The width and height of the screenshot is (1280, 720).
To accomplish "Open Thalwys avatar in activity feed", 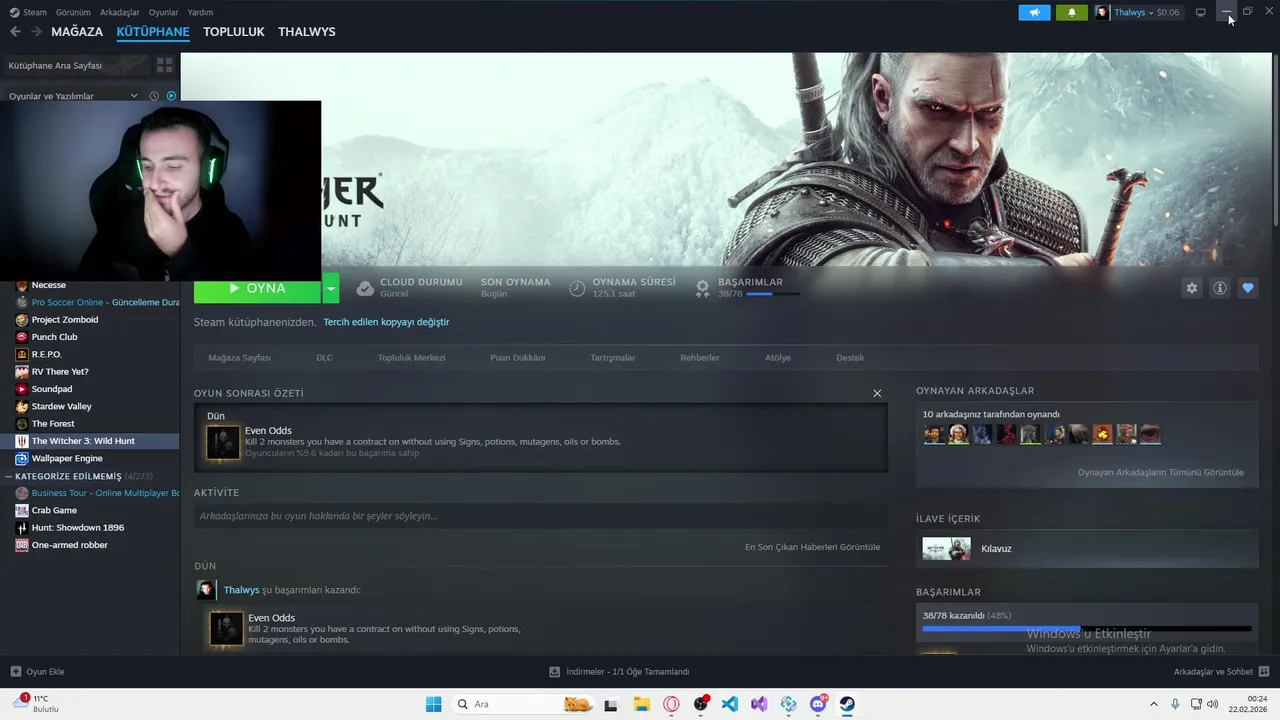I will tap(206, 590).
